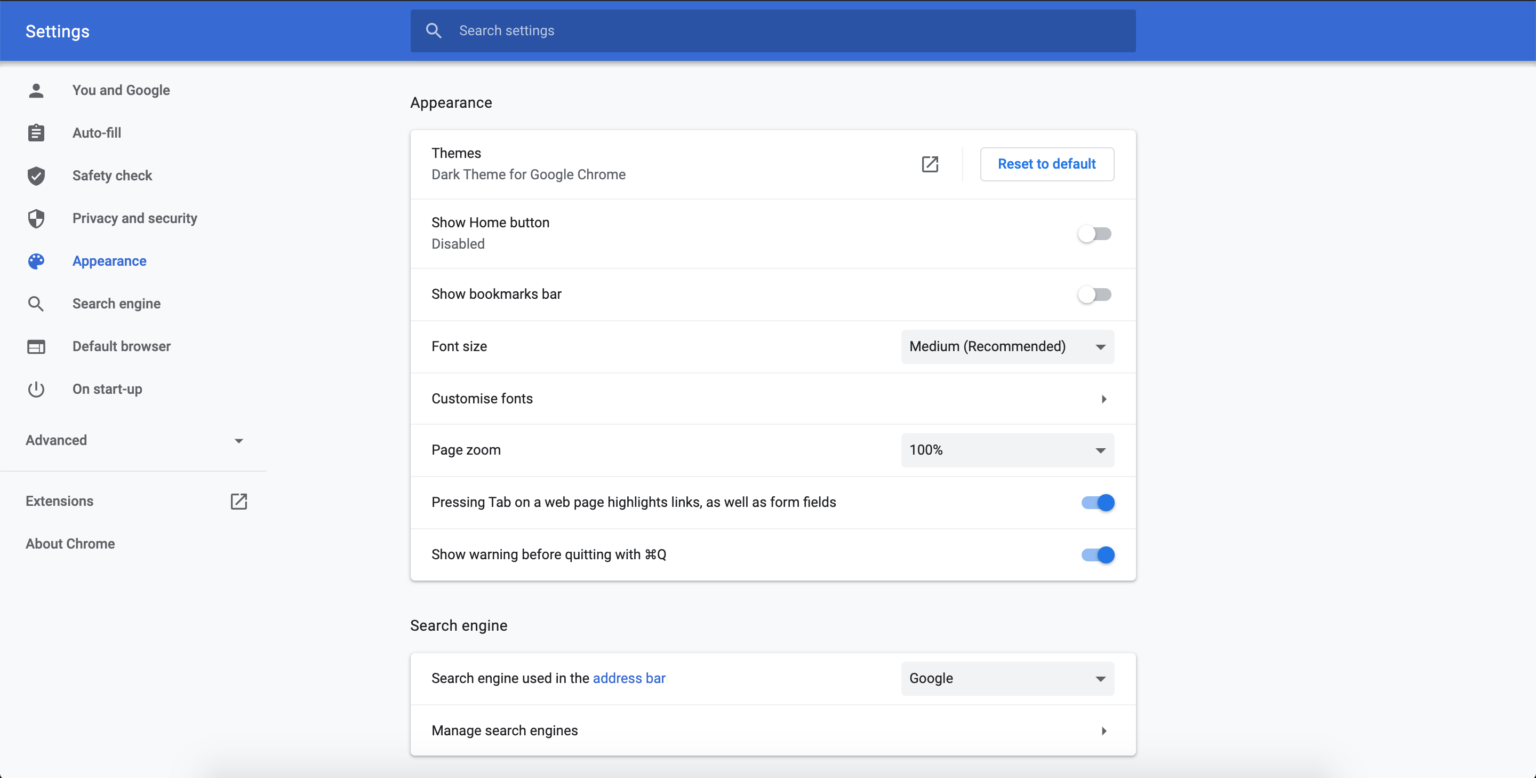Click the Appearance palette icon
1536x778 pixels.
click(x=36, y=261)
